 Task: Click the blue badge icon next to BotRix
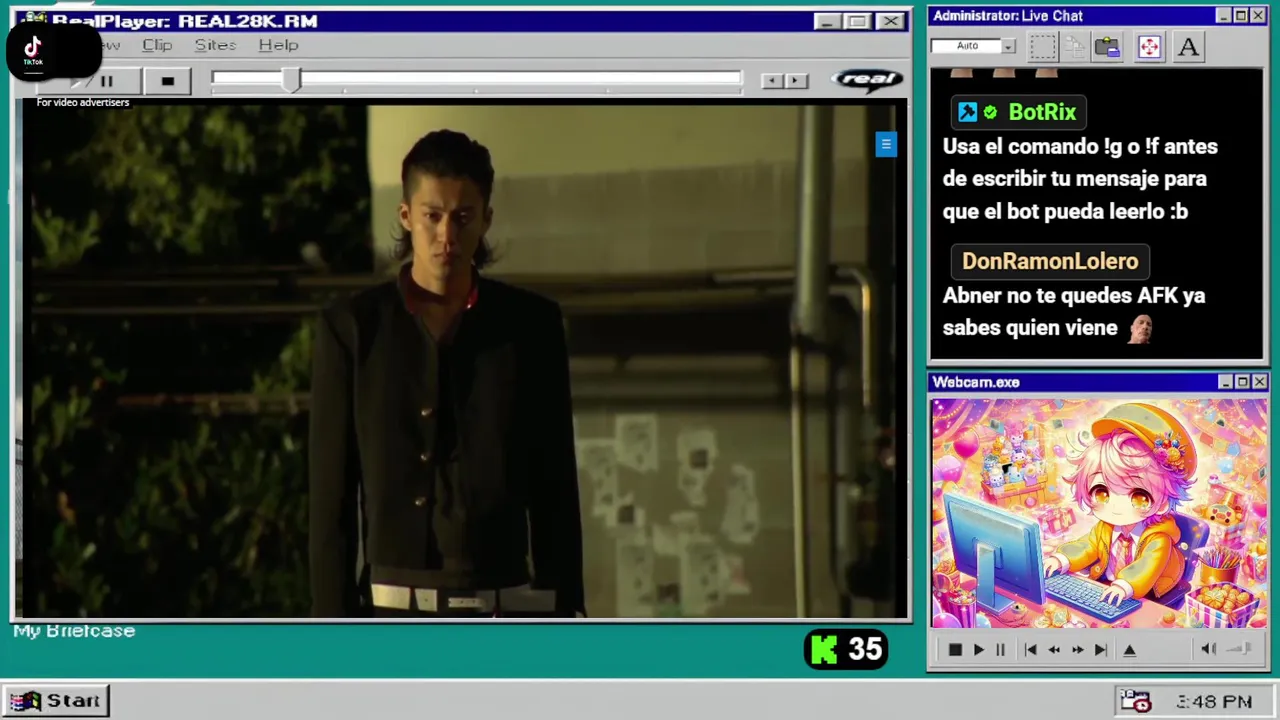pyautogui.click(x=967, y=112)
